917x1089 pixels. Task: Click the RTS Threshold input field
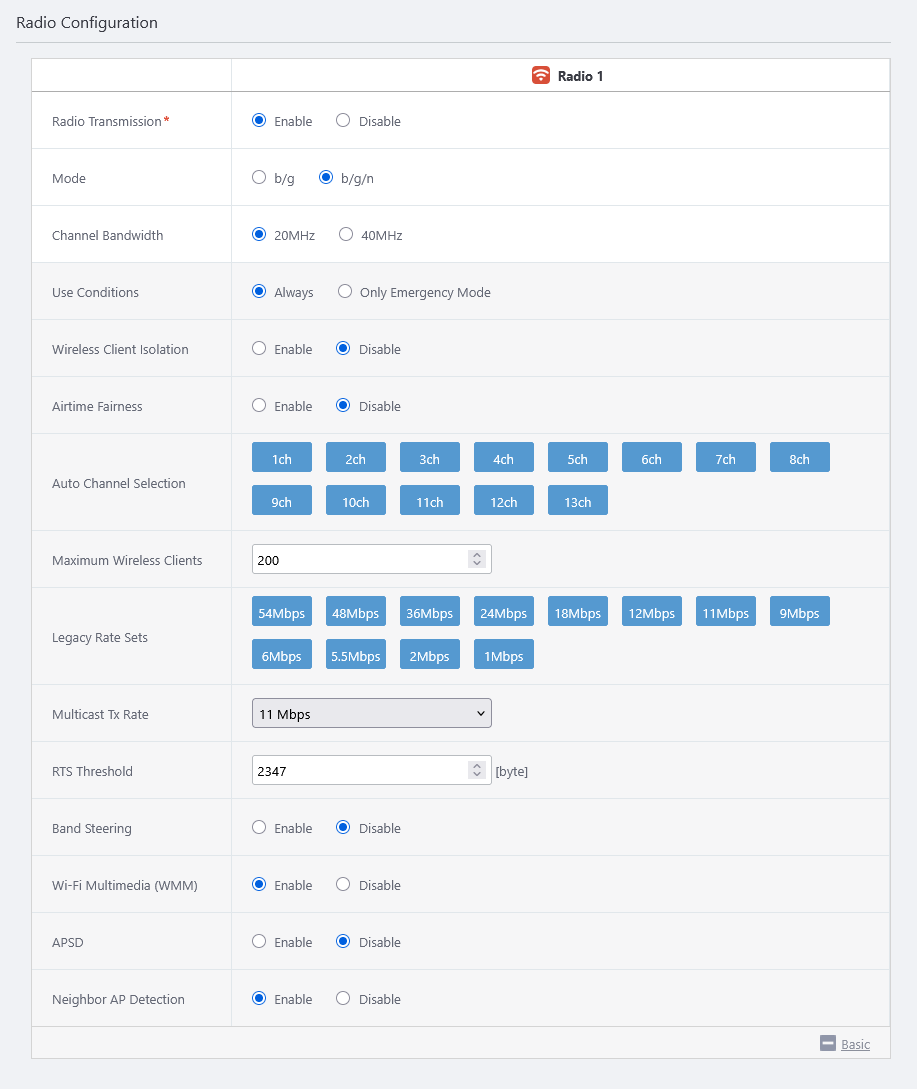(358, 770)
